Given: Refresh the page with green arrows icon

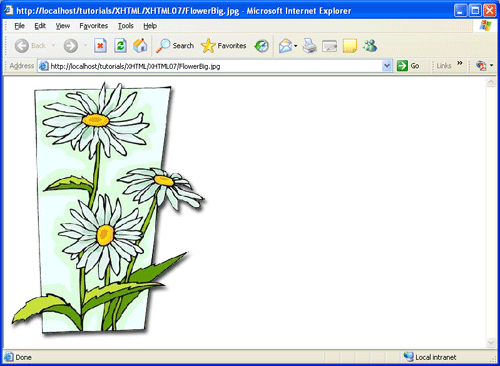Looking at the screenshot, I should click(120, 46).
